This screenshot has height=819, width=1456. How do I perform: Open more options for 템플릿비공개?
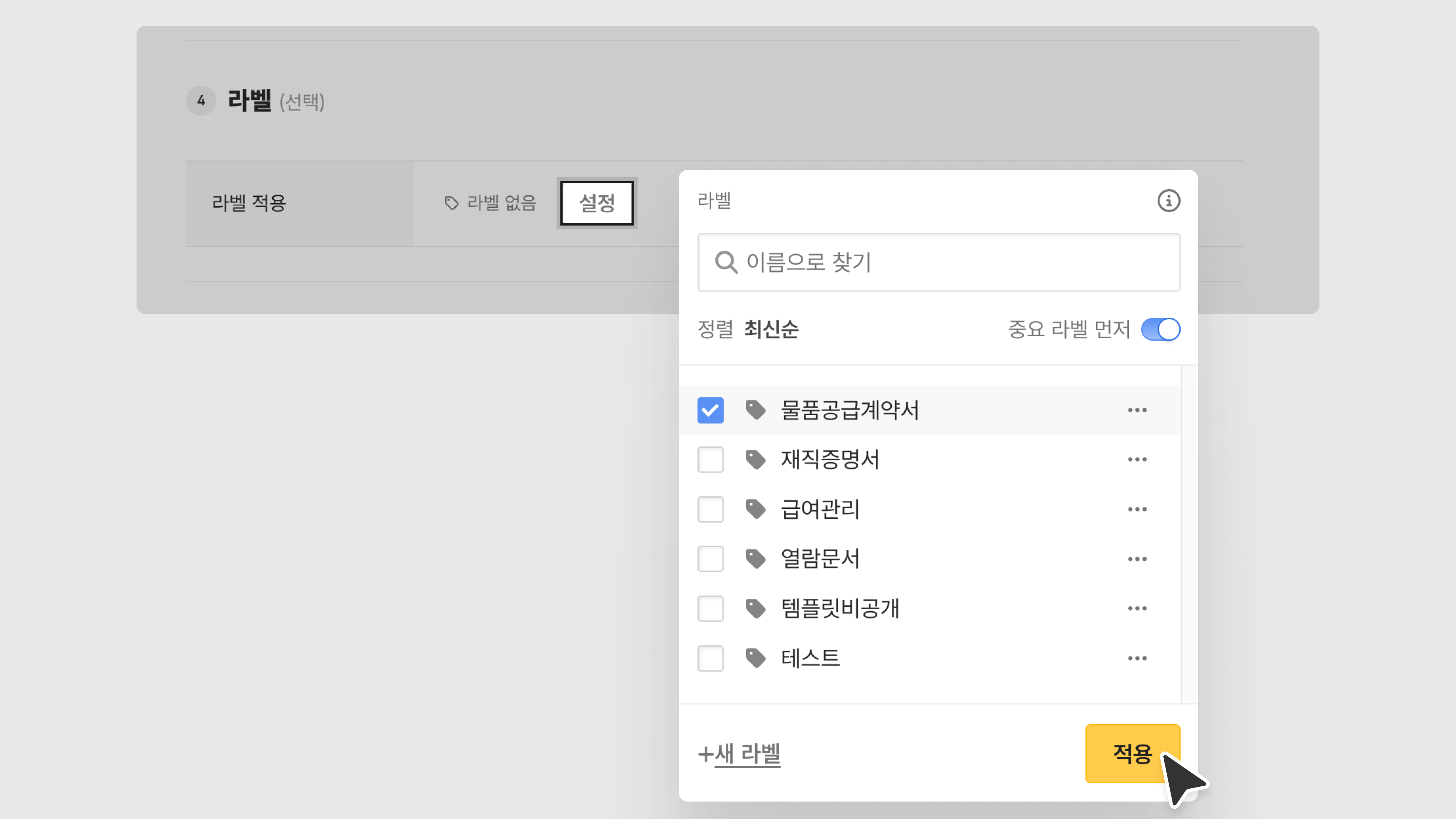pos(1137,608)
